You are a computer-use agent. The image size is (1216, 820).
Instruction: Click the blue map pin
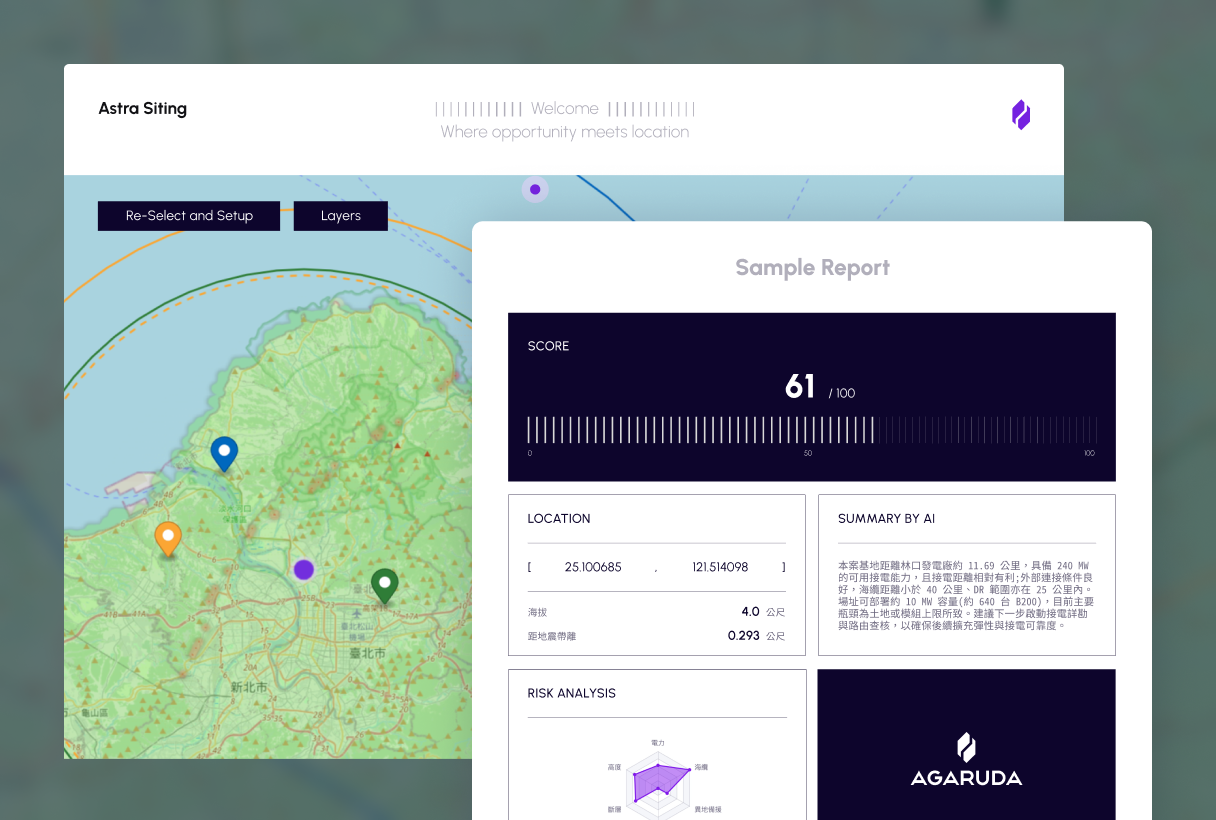coord(224,452)
